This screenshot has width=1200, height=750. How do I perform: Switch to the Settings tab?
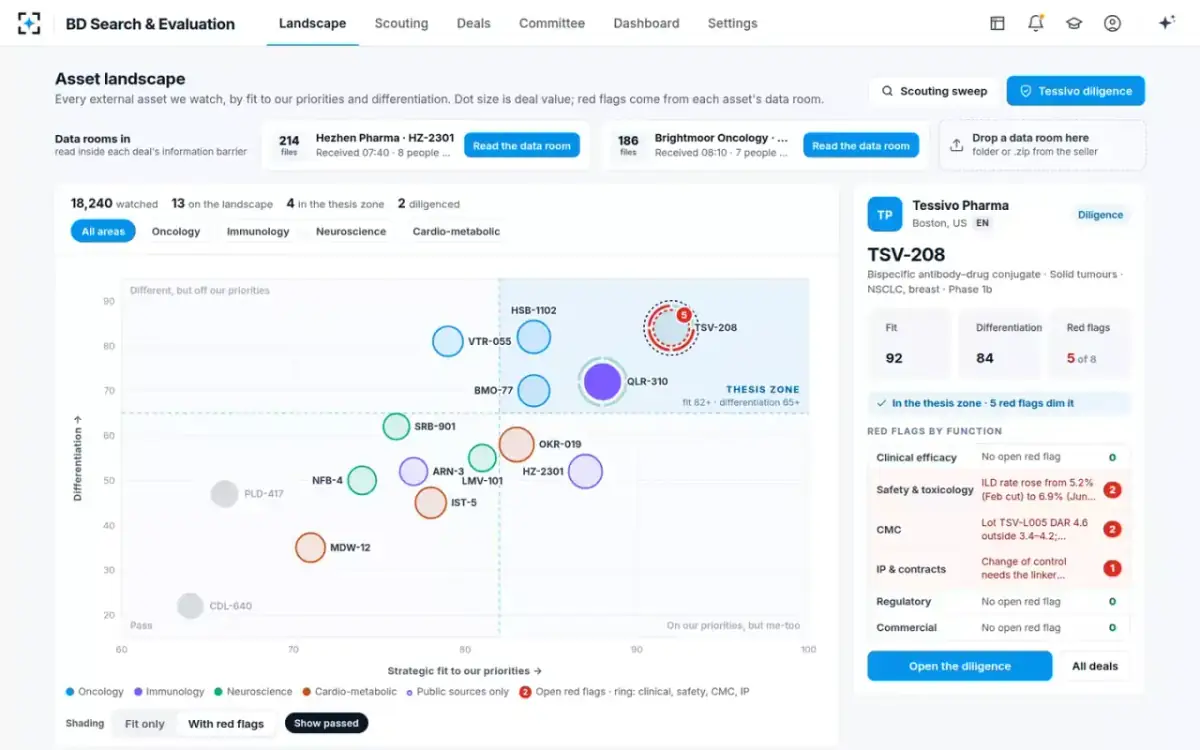pos(732,23)
